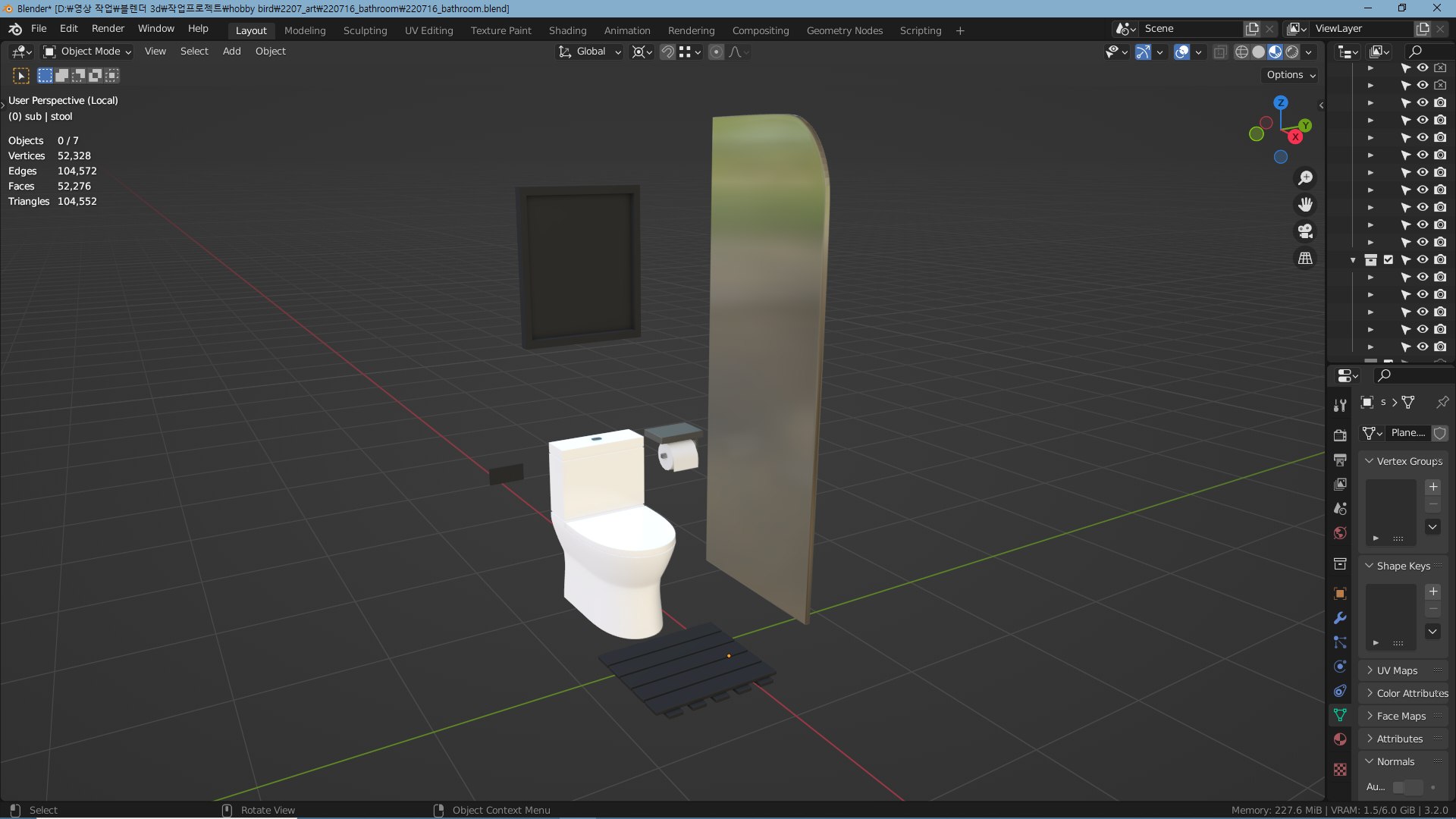This screenshot has height=819, width=1456.
Task: Open World properties tab (globe icon)
Action: (x=1340, y=533)
